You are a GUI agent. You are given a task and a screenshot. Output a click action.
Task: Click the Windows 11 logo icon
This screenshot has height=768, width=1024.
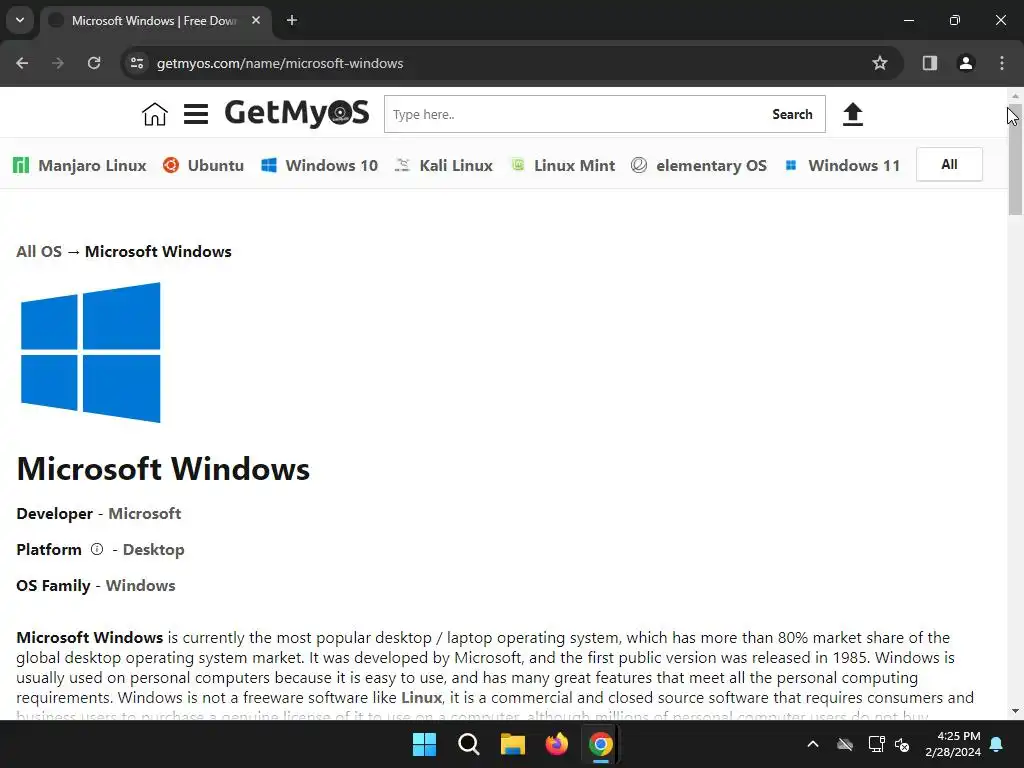[791, 165]
